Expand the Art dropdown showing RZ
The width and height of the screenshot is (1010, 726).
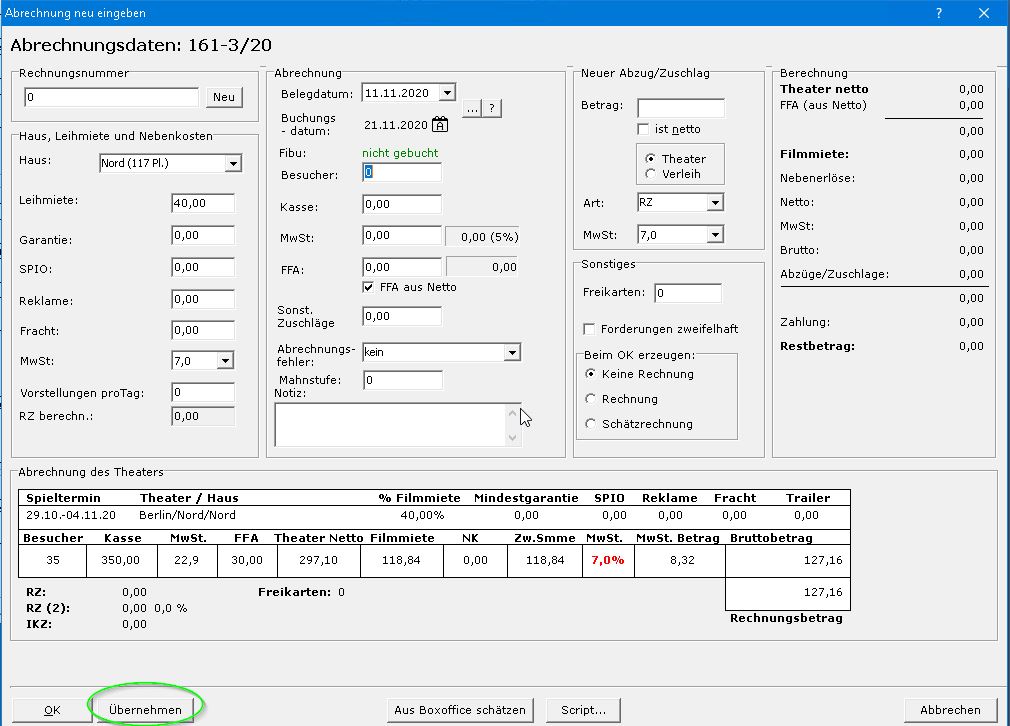[x=714, y=203]
